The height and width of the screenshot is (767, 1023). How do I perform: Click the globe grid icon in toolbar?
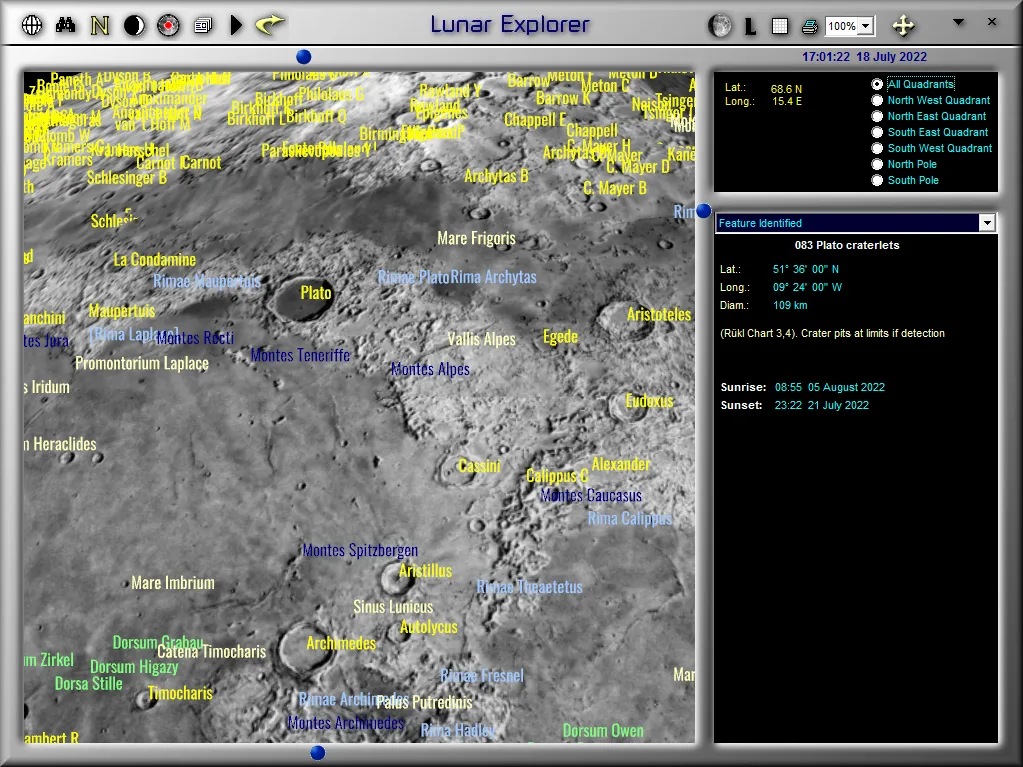32,25
